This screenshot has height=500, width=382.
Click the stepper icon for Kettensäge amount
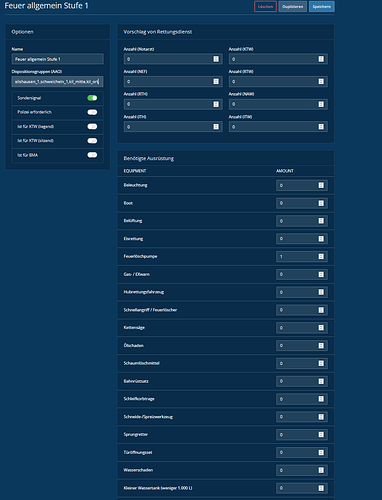(321, 328)
